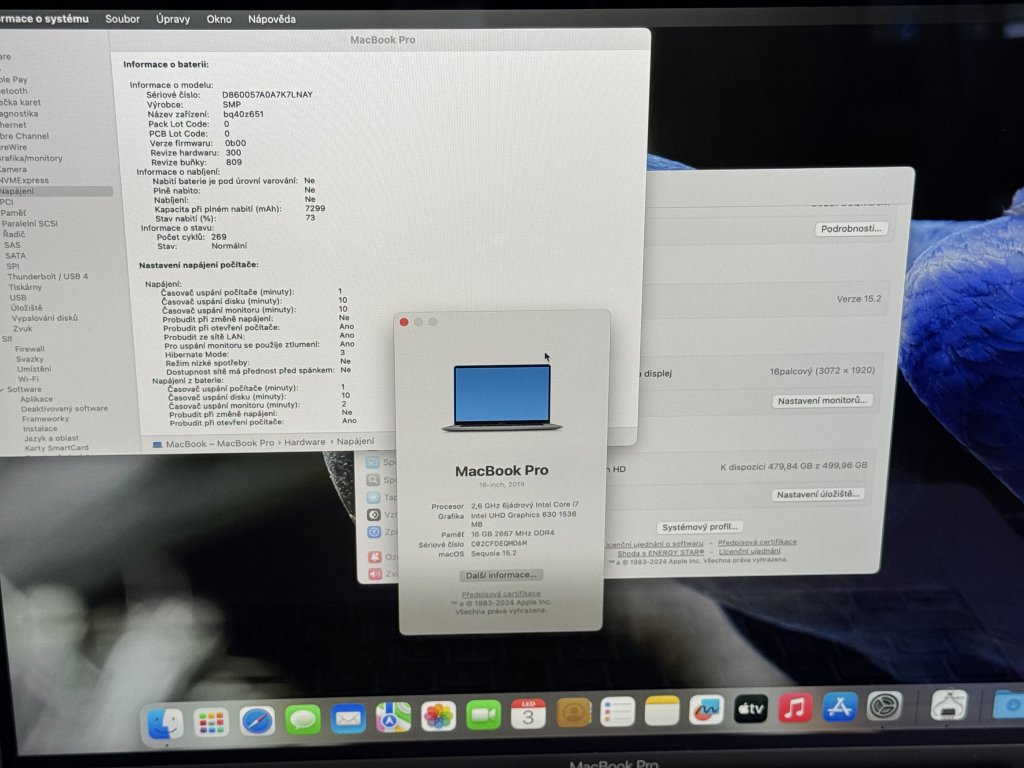The width and height of the screenshot is (1024, 768).
Task: Open System Settings gear in the Dock
Action: [885, 706]
